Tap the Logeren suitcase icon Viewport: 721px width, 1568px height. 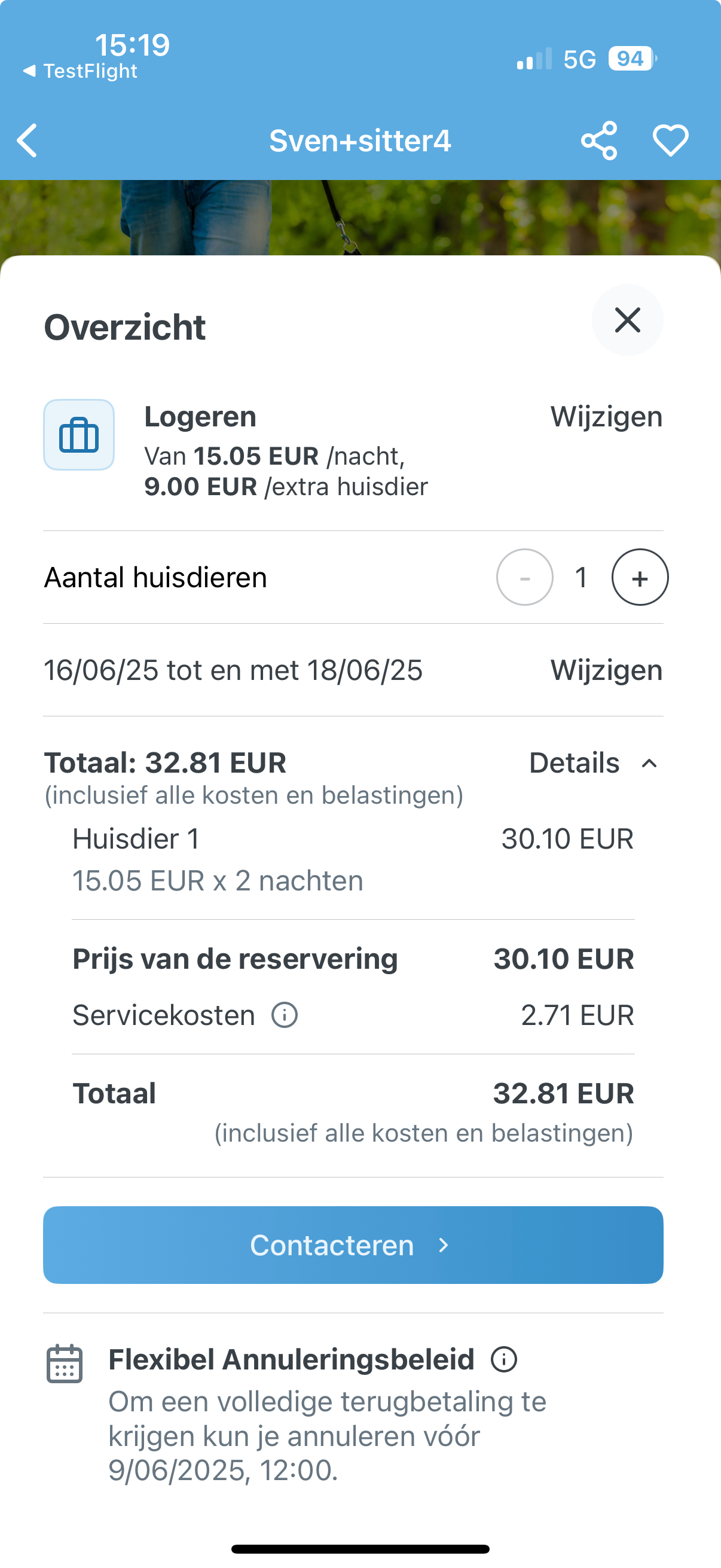(79, 435)
